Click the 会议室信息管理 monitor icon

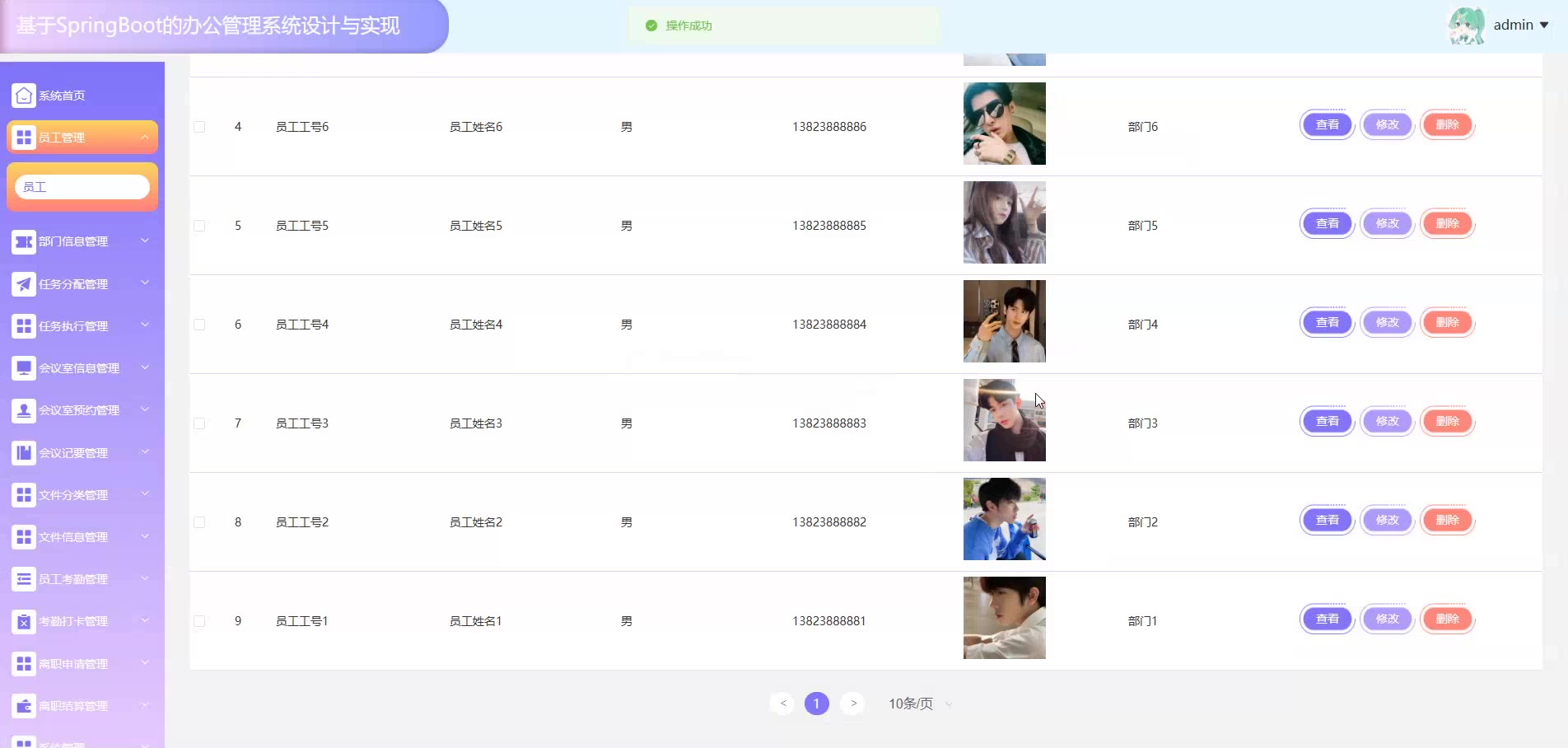[x=24, y=368]
